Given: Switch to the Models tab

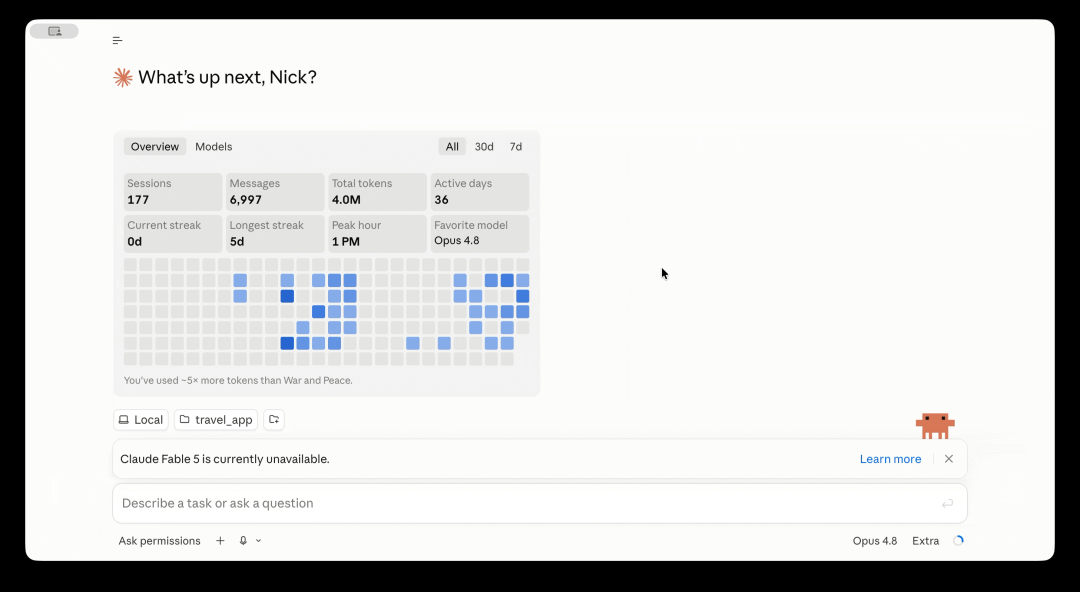Looking at the screenshot, I should point(214,147).
